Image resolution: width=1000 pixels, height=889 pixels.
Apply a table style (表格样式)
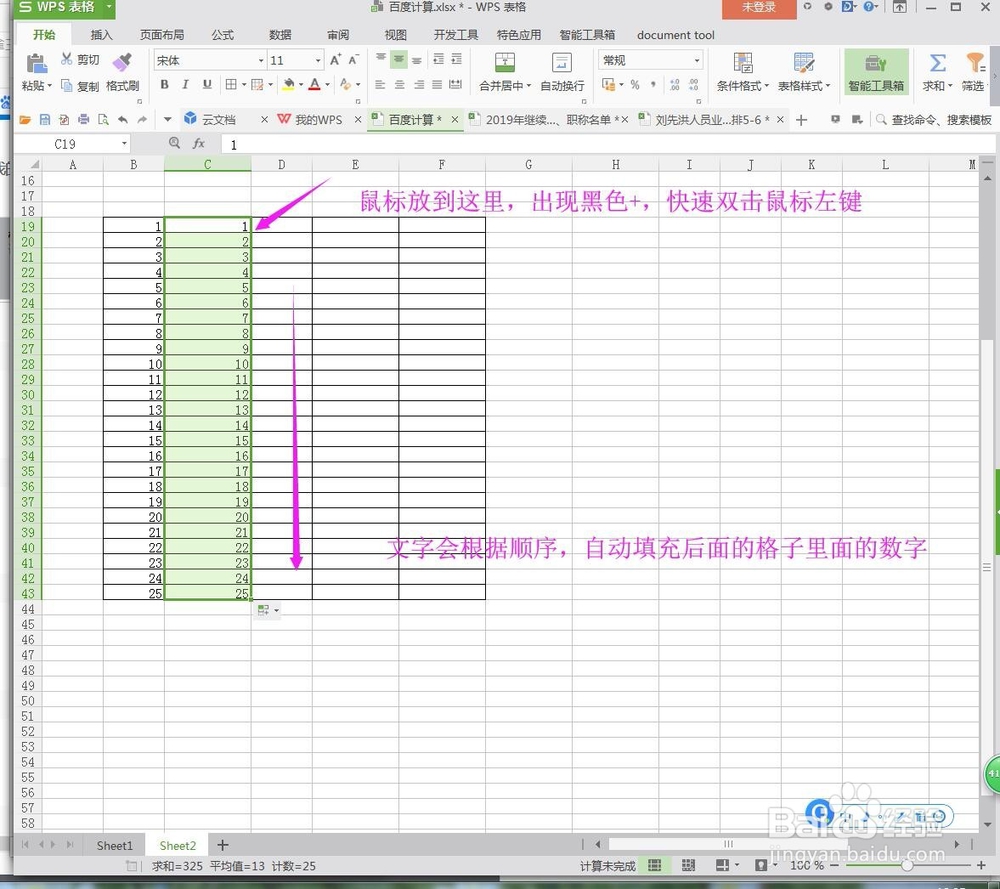point(800,72)
